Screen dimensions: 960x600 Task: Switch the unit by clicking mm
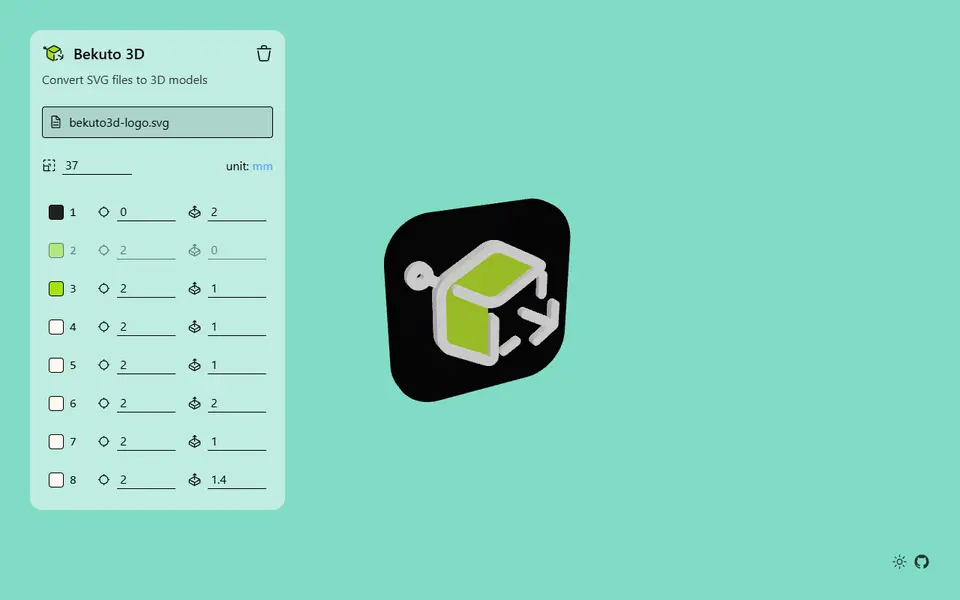pos(263,166)
